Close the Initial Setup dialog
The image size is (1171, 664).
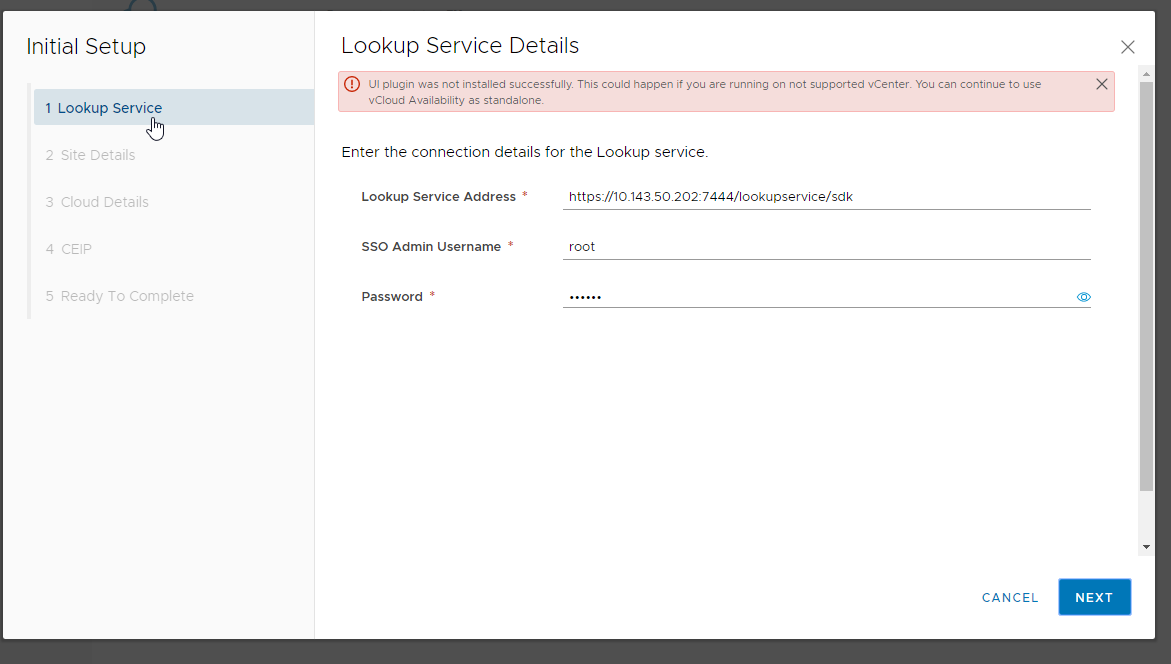(1127, 47)
